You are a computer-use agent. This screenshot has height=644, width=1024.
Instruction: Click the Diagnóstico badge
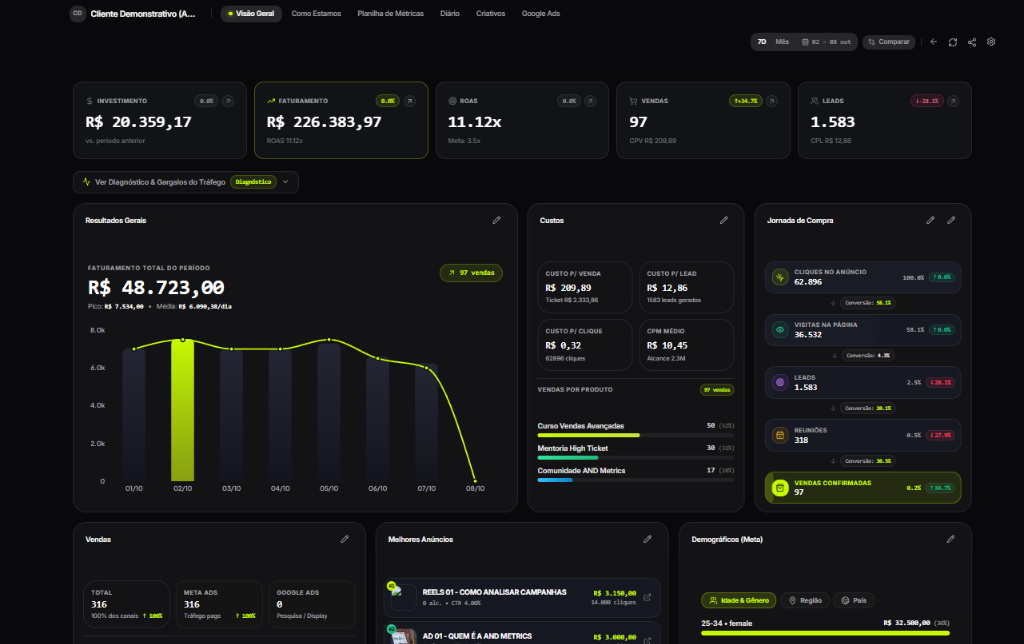click(253, 182)
